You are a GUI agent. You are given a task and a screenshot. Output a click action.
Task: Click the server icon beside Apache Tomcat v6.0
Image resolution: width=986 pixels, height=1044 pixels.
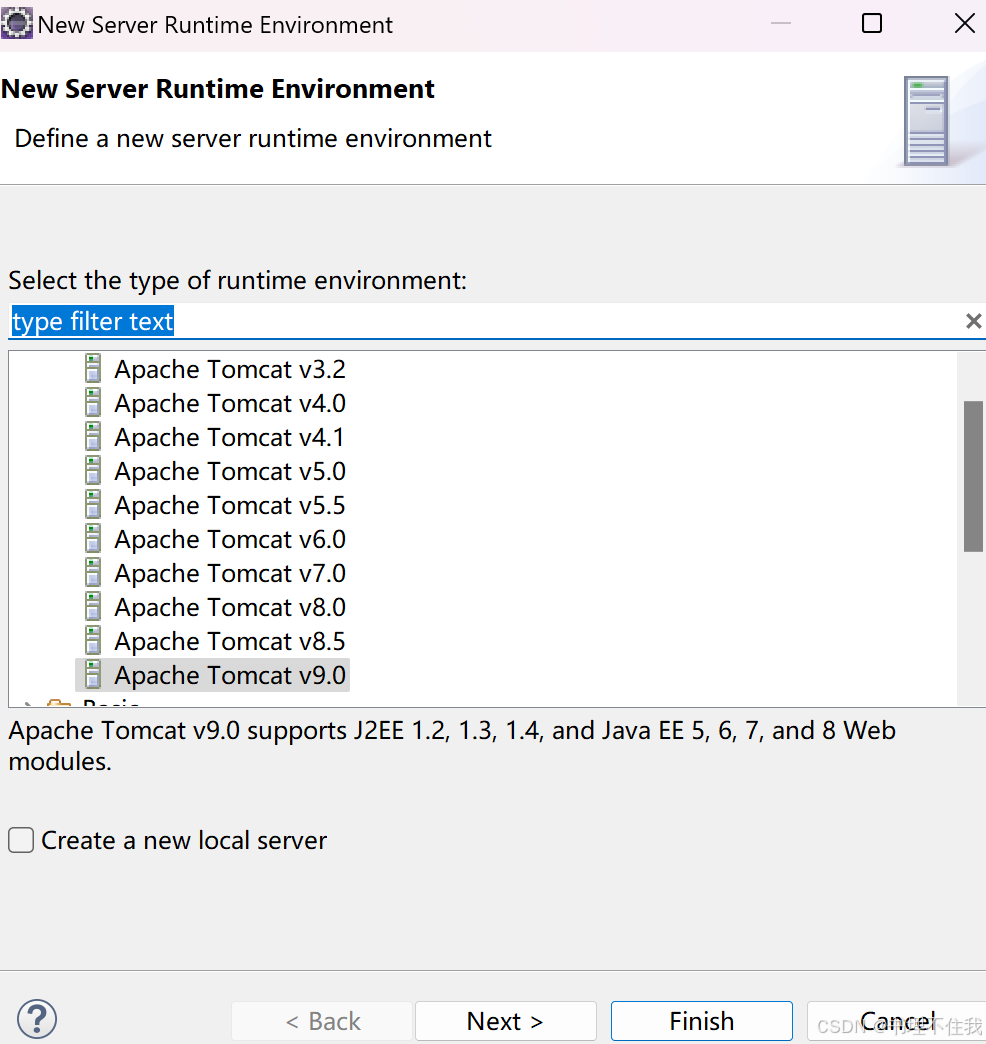click(x=93, y=538)
